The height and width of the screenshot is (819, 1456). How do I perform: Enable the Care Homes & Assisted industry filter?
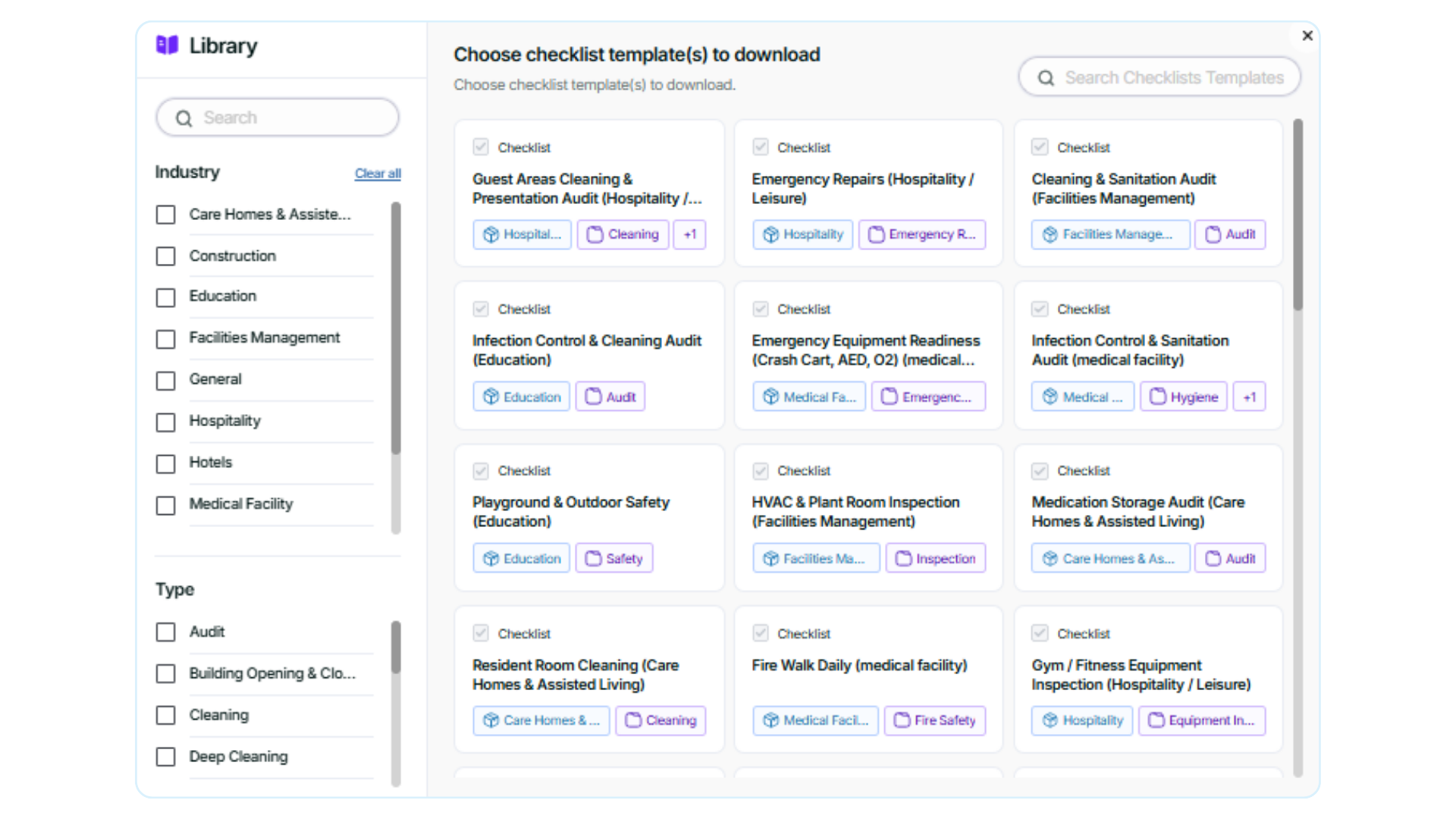(x=165, y=215)
